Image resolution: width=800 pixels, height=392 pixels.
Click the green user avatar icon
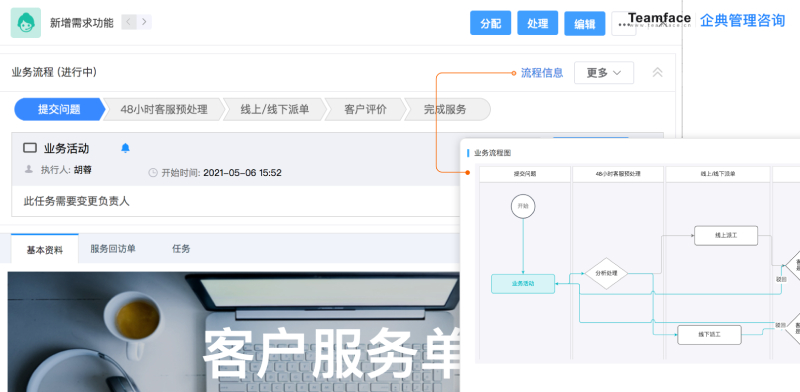pos(26,22)
